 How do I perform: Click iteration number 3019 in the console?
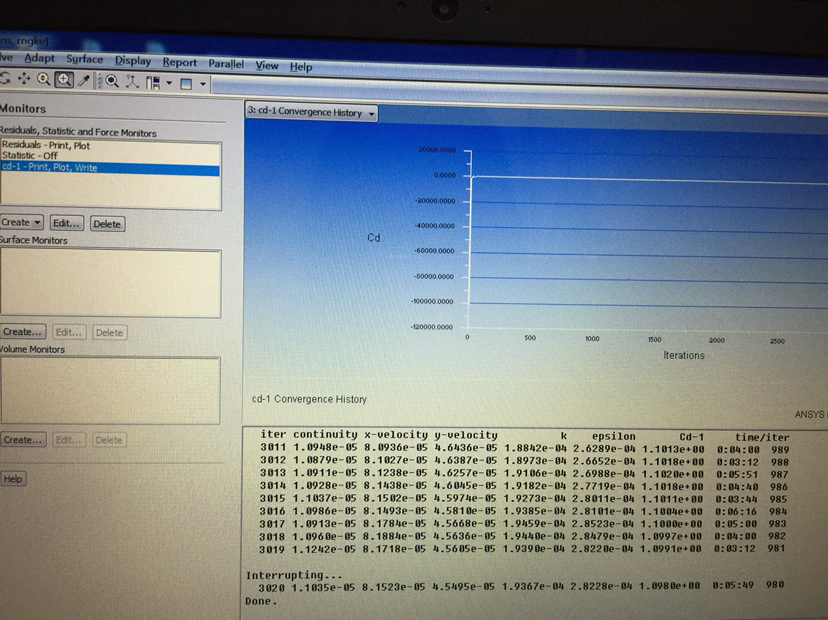point(271,549)
